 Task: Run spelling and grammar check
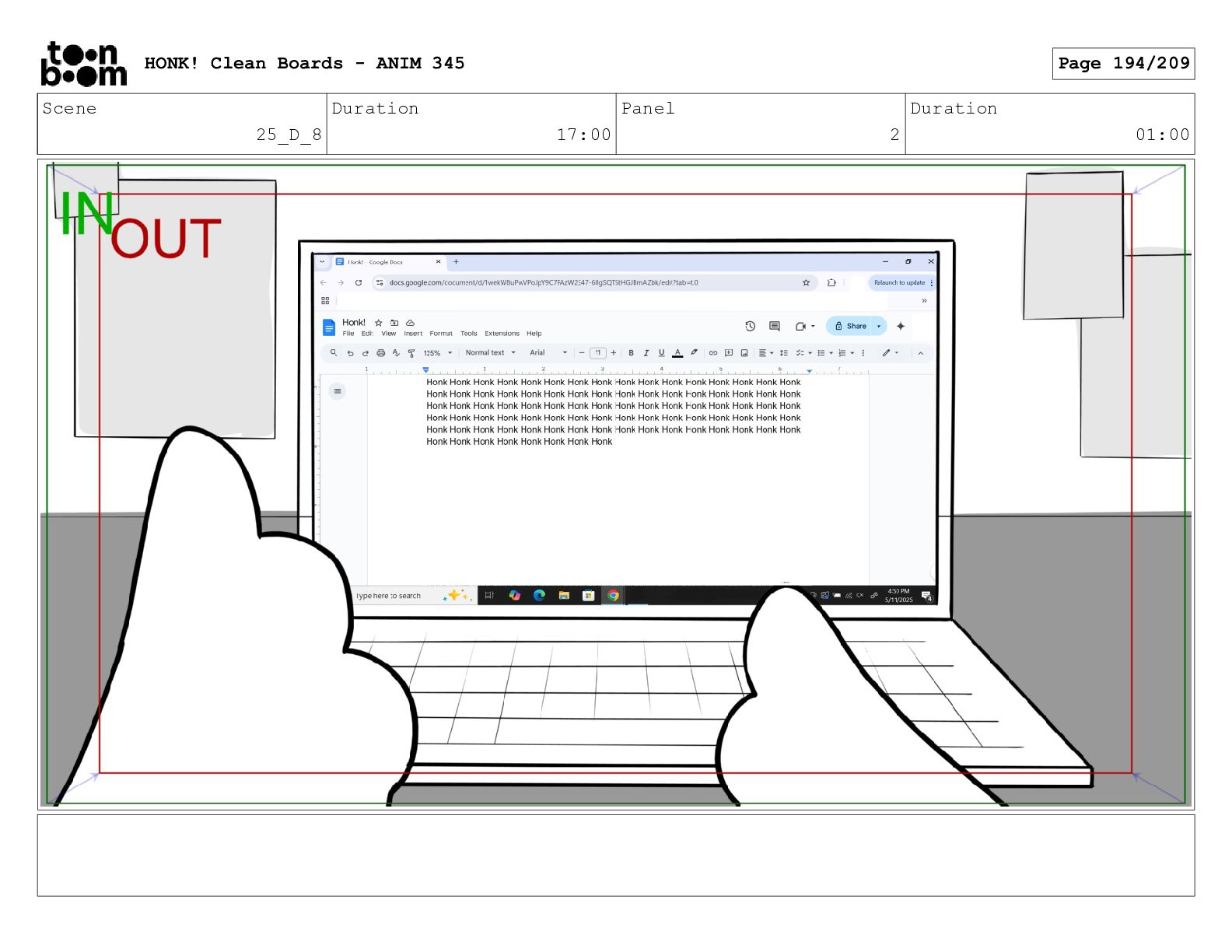point(396,353)
